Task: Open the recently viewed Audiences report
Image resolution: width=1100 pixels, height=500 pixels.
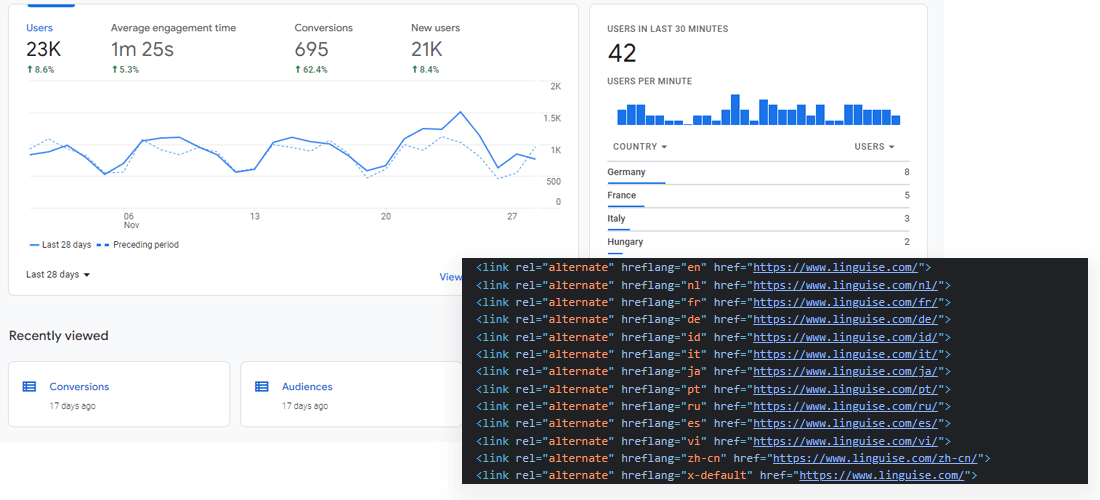Action: tap(307, 387)
